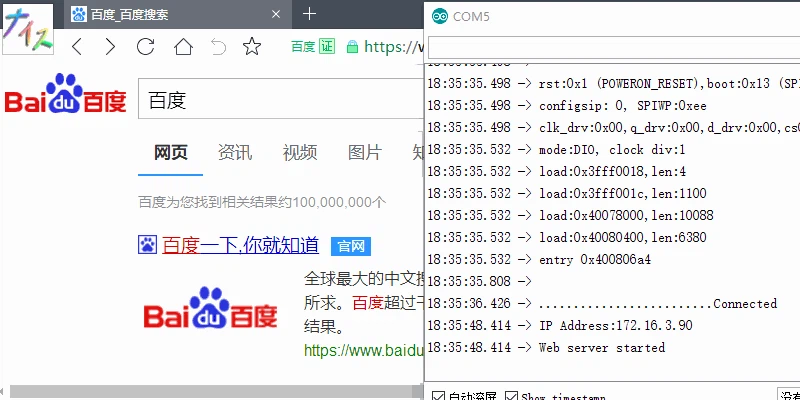This screenshot has width=800, height=400.
Task: Open the line-ending dropdown in COM5 window
Action: pos(789,395)
